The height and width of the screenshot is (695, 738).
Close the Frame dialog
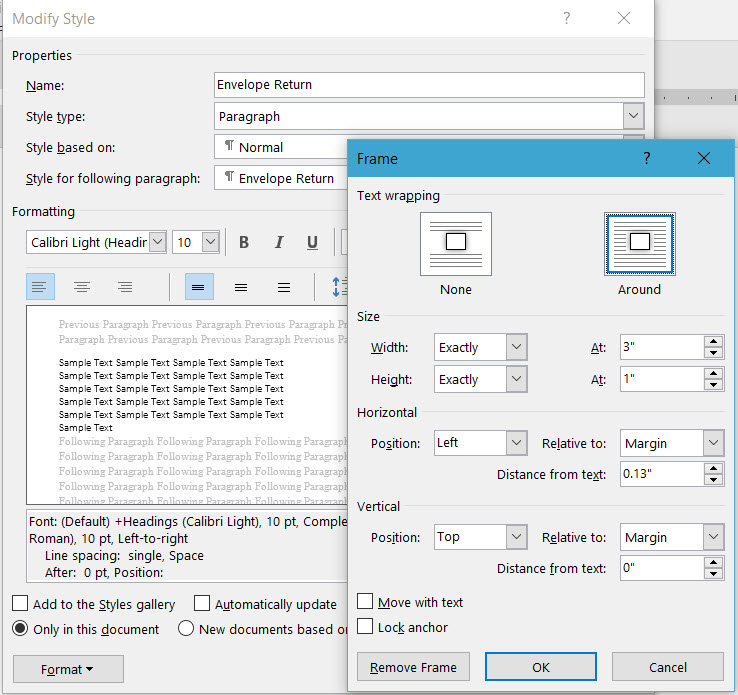click(704, 158)
